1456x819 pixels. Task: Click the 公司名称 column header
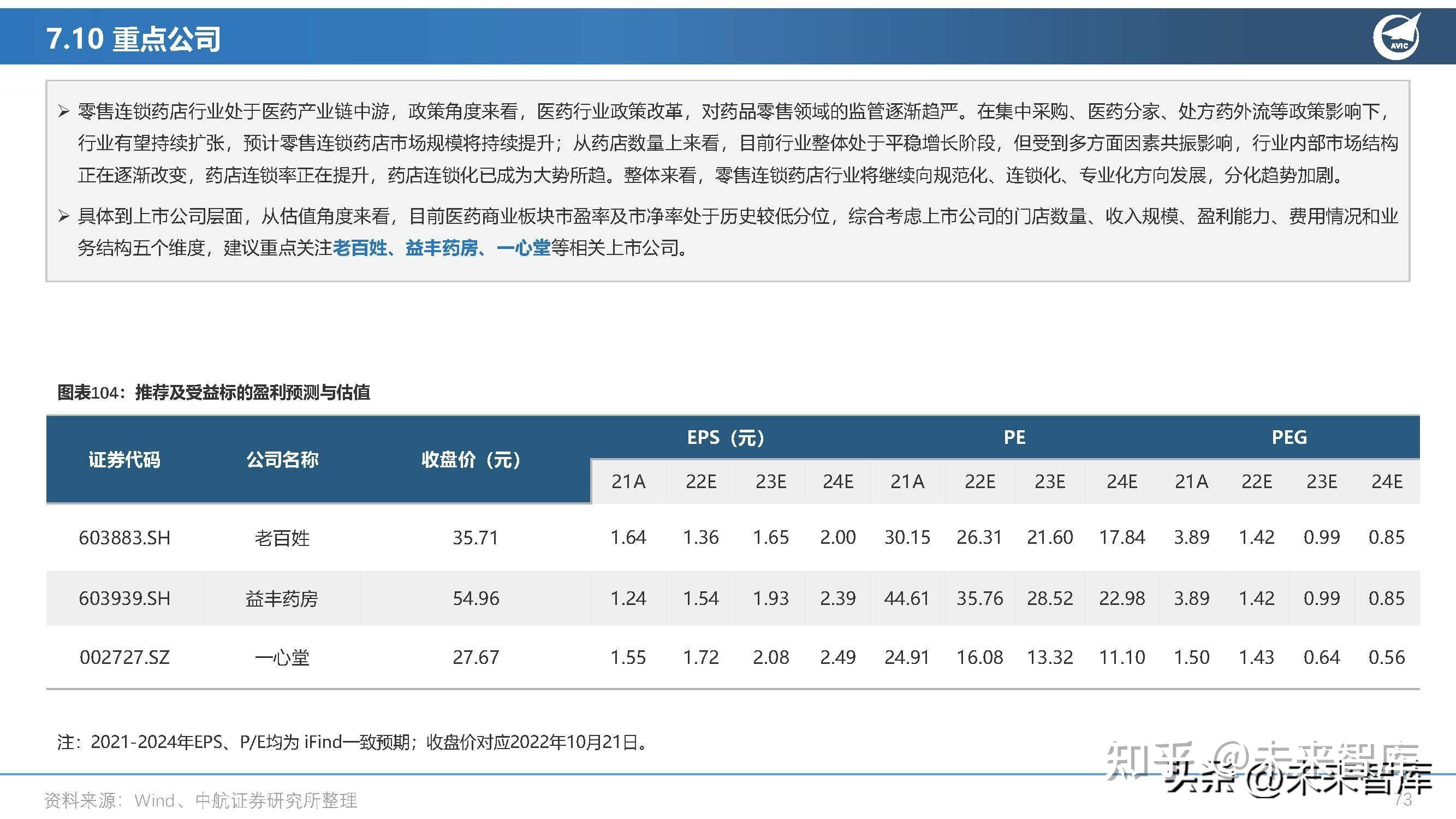click(x=282, y=460)
